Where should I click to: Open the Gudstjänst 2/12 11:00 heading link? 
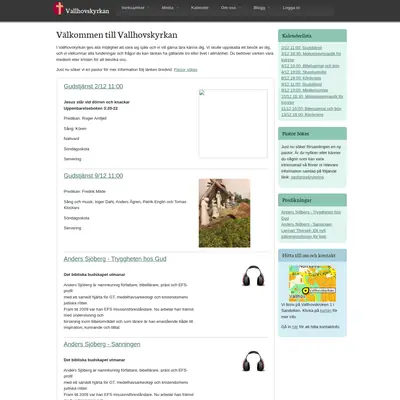click(93, 86)
